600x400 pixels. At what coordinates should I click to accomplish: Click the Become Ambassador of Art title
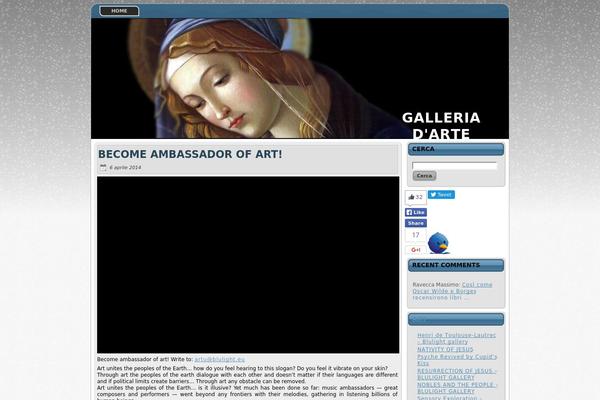190,155
